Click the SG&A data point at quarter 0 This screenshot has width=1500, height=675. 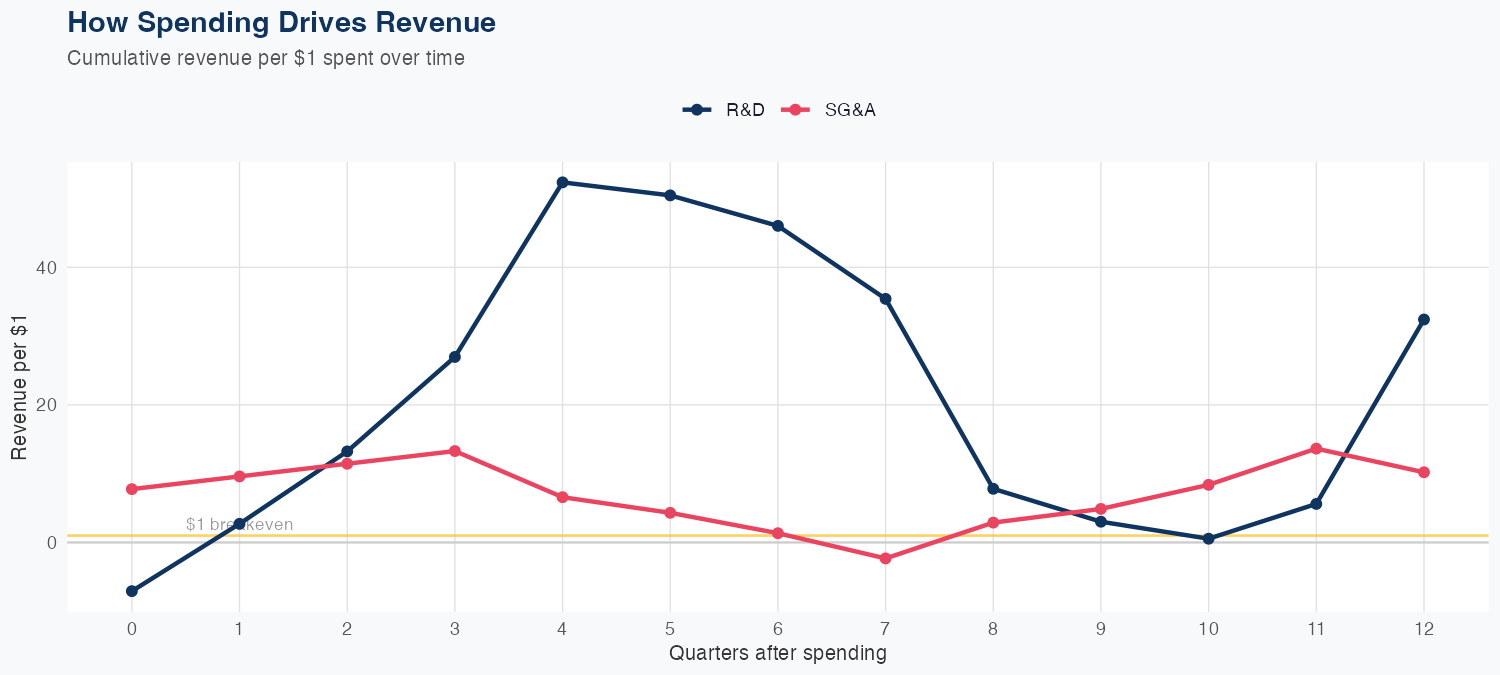[x=132, y=489]
